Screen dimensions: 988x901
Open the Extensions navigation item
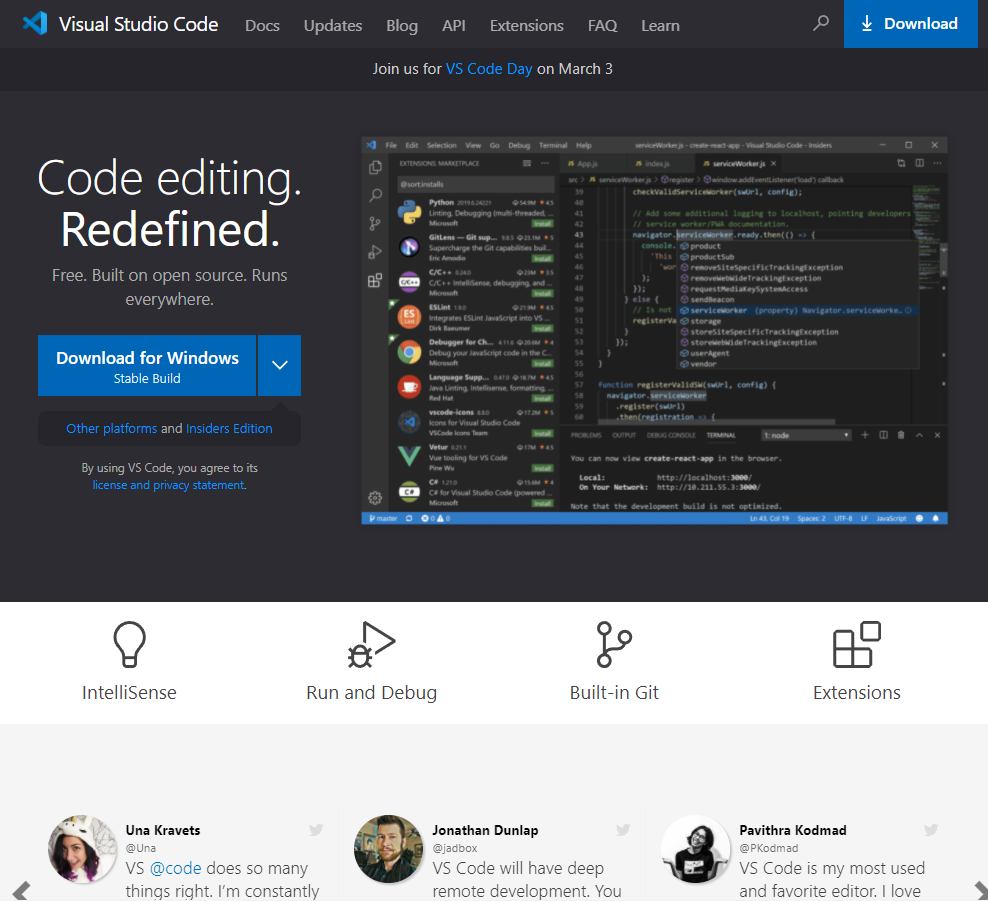pos(527,26)
